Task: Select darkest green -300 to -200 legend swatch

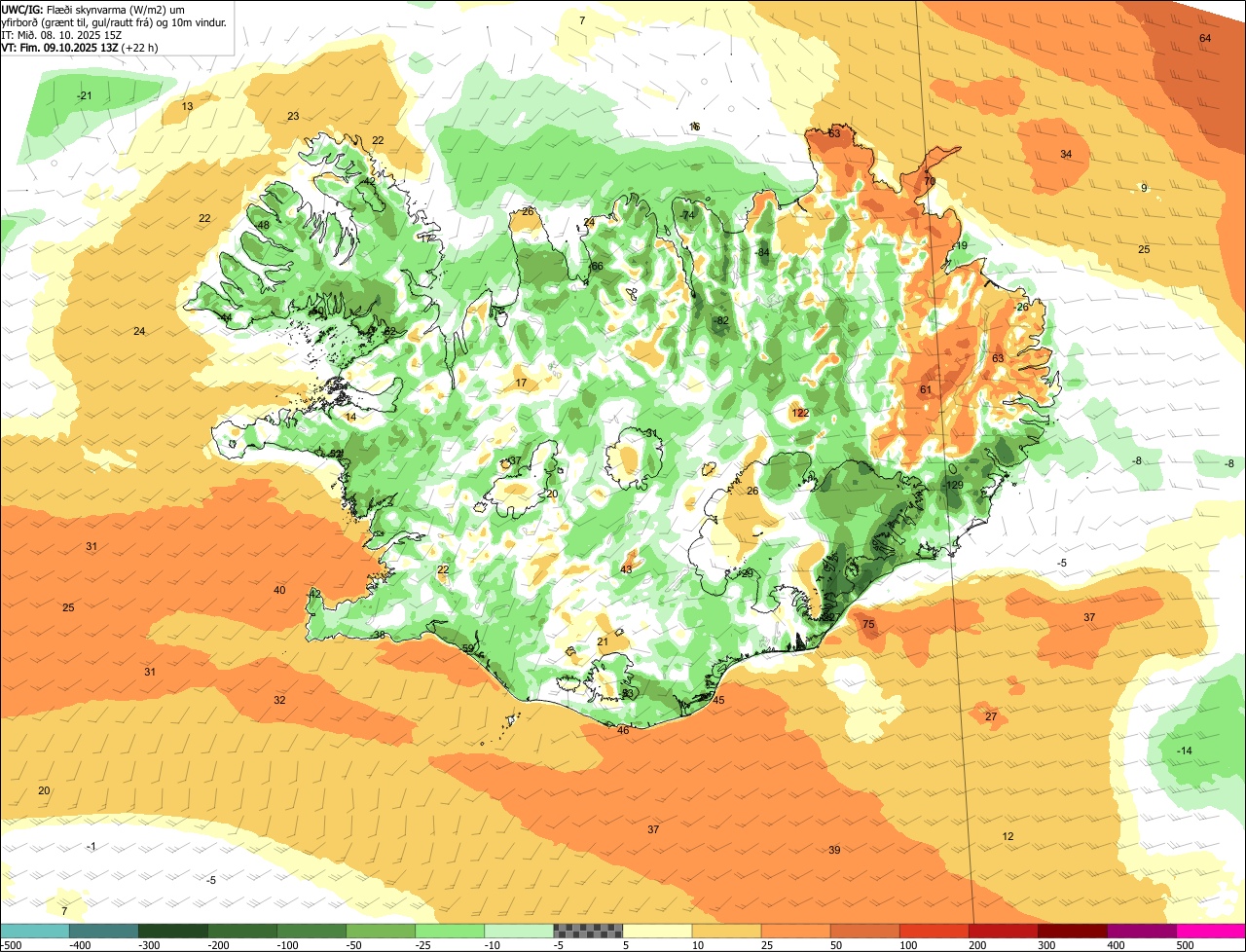Action: click(x=173, y=931)
